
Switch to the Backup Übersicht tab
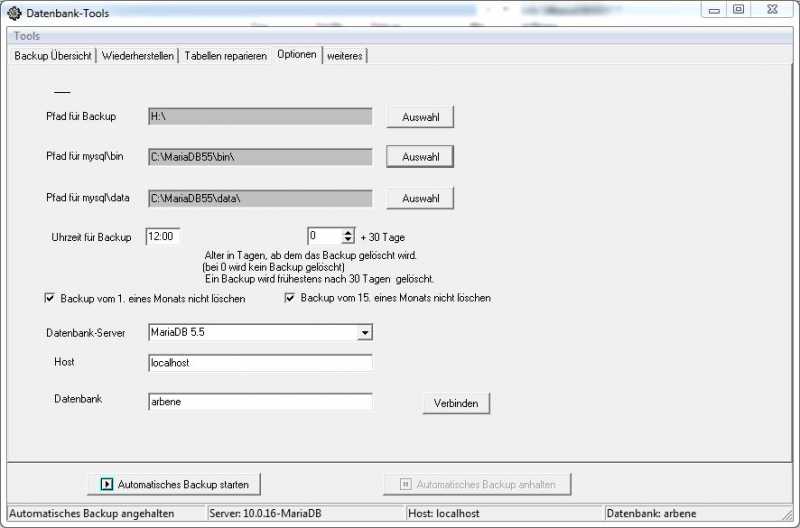tap(52, 56)
